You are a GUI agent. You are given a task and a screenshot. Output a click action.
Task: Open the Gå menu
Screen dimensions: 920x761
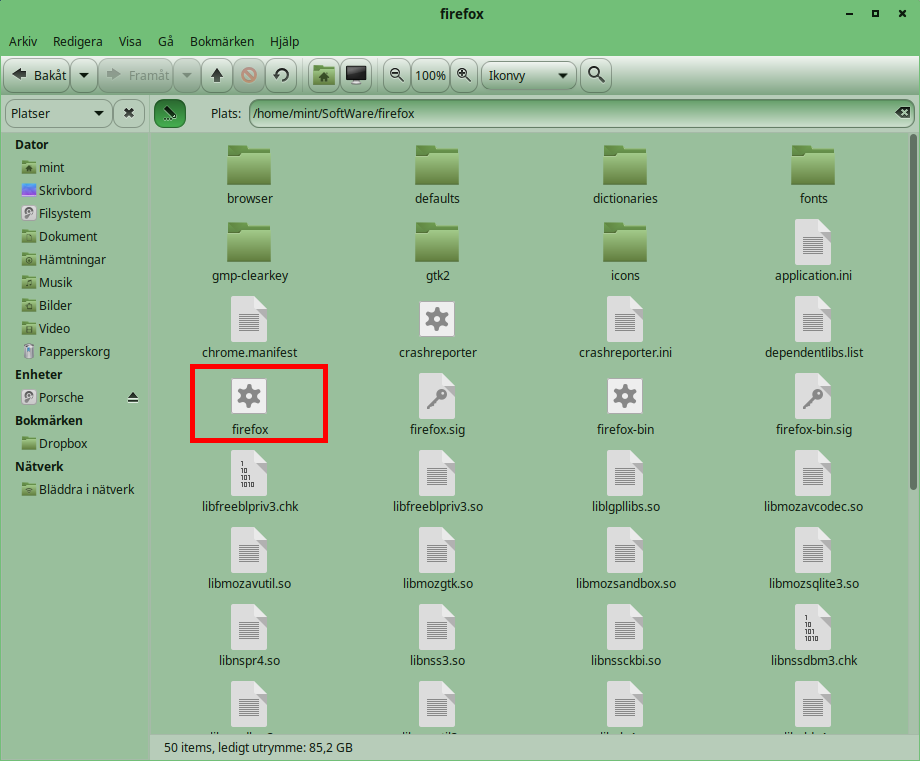coord(165,42)
